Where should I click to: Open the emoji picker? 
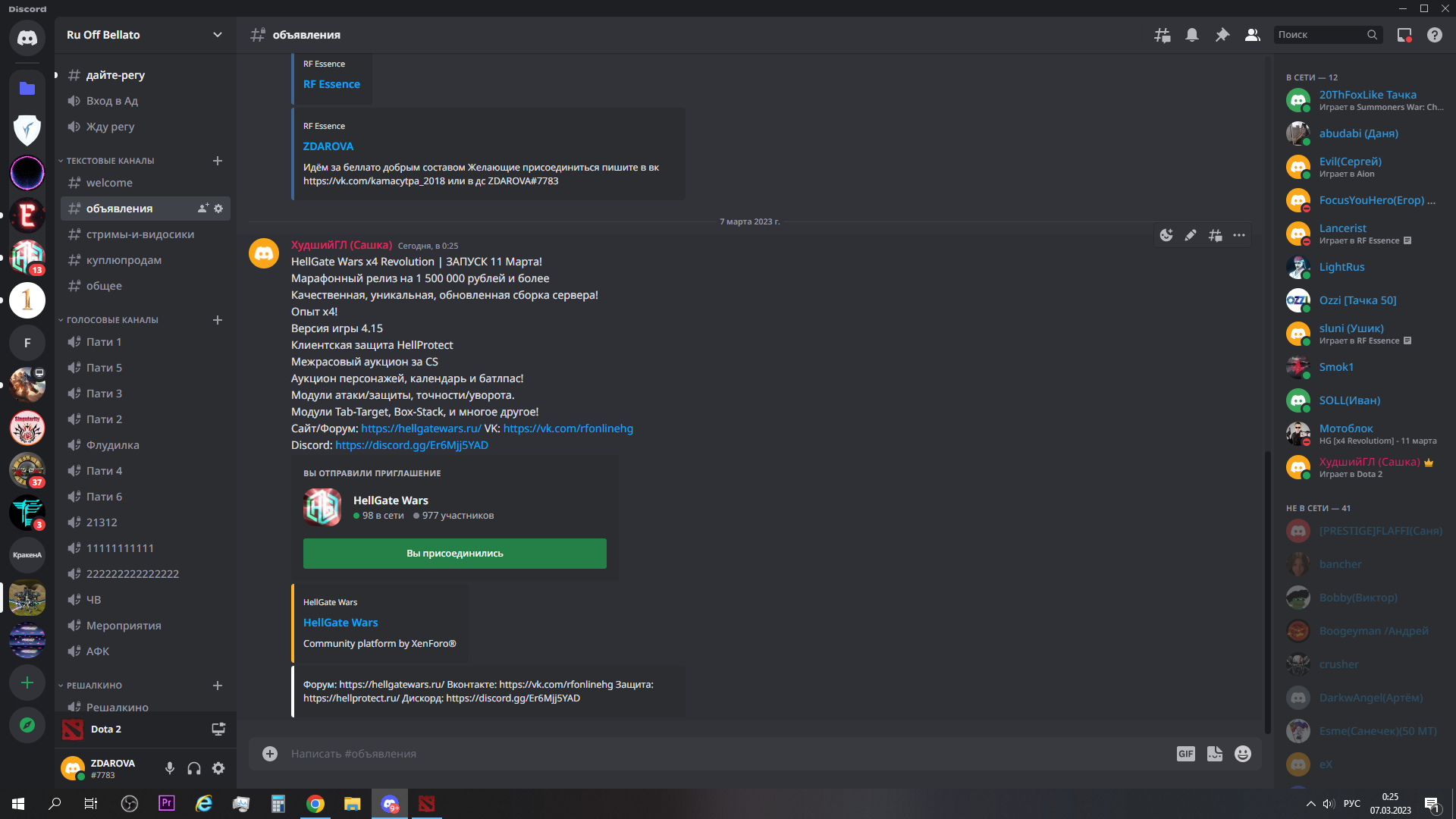(1243, 754)
